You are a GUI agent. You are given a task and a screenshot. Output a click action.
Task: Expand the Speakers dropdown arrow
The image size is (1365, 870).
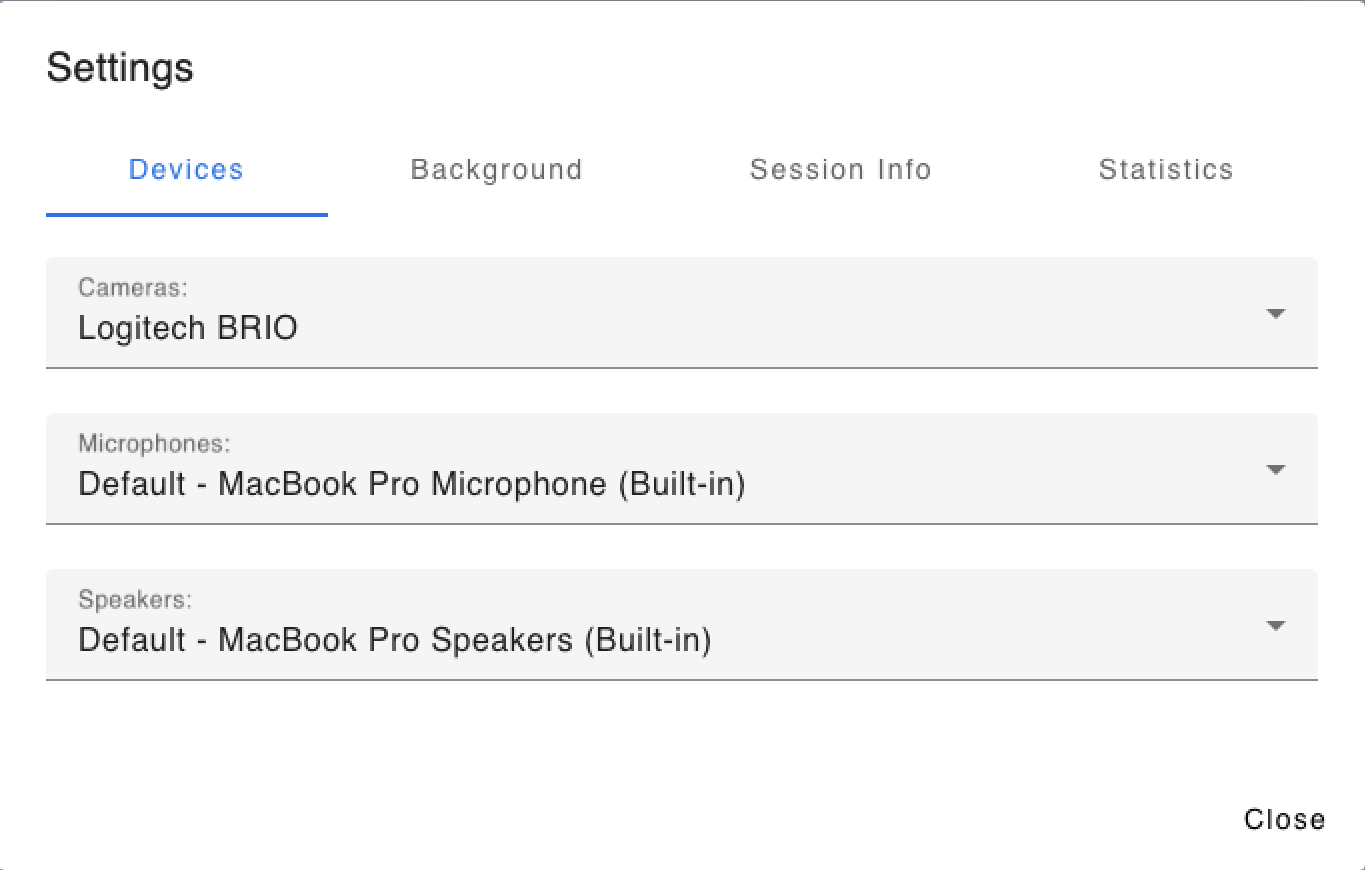pos(1275,625)
